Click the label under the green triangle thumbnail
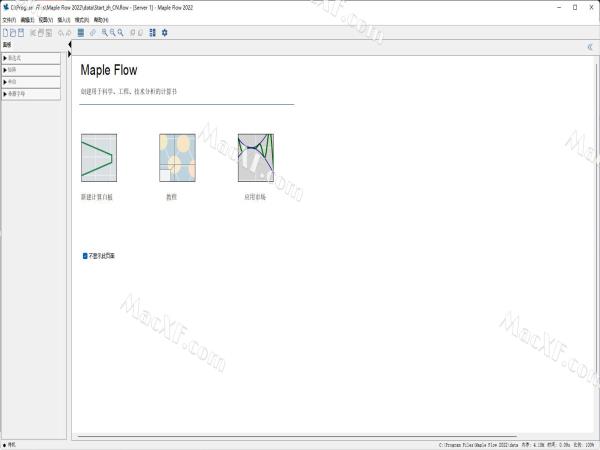This screenshot has width=600, height=450. tap(96, 197)
